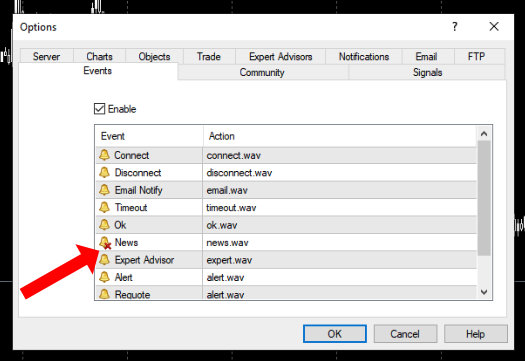Click the Help button

(x=475, y=334)
